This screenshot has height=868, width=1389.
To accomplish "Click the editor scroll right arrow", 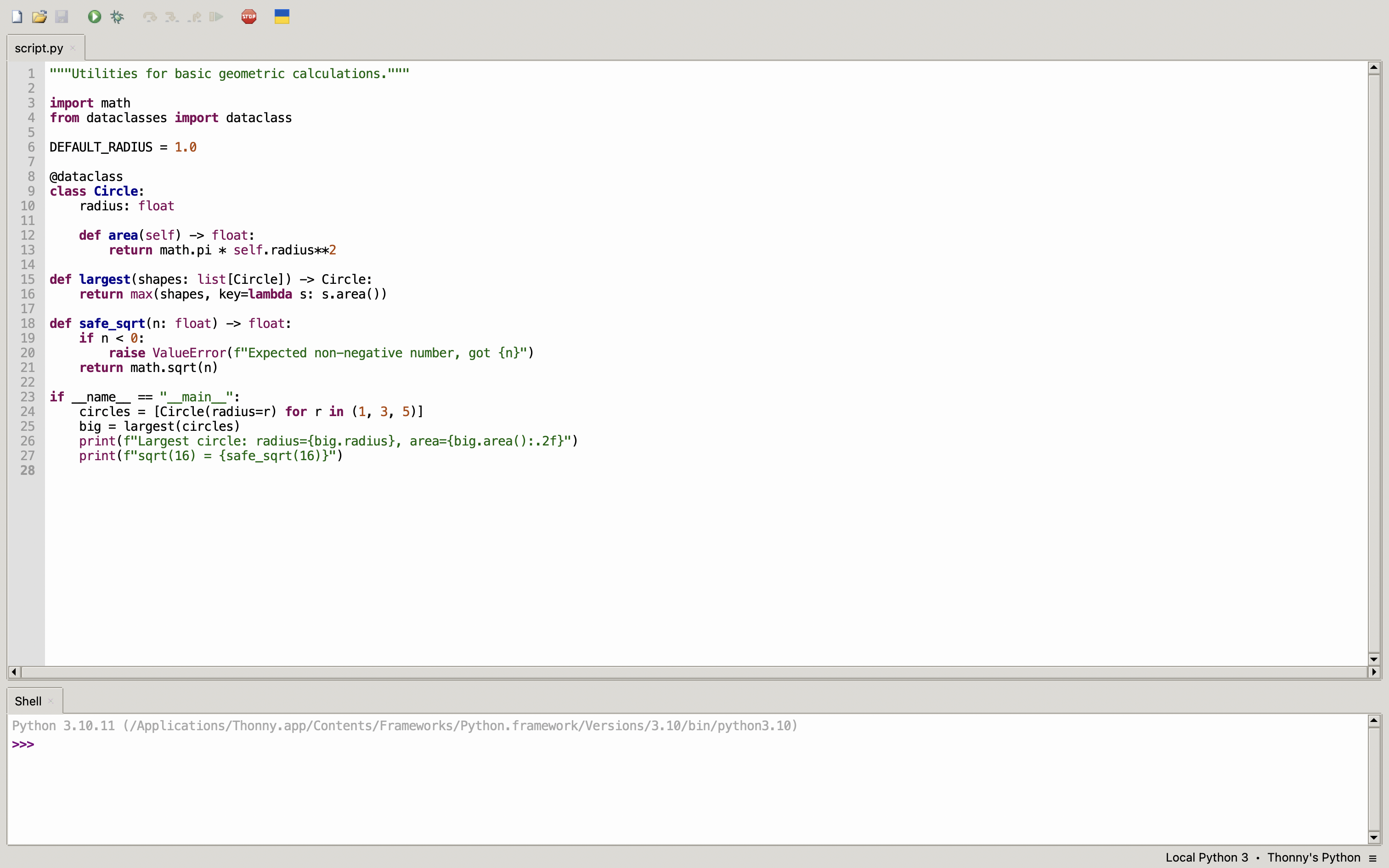I will coord(1374,671).
